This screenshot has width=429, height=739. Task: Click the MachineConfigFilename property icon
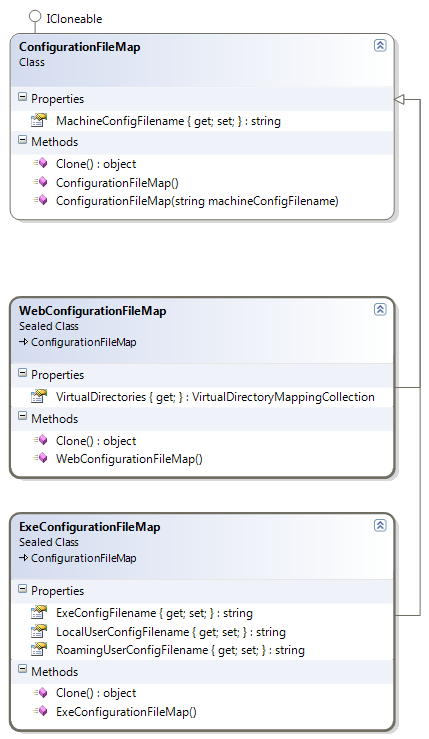click(x=39, y=121)
